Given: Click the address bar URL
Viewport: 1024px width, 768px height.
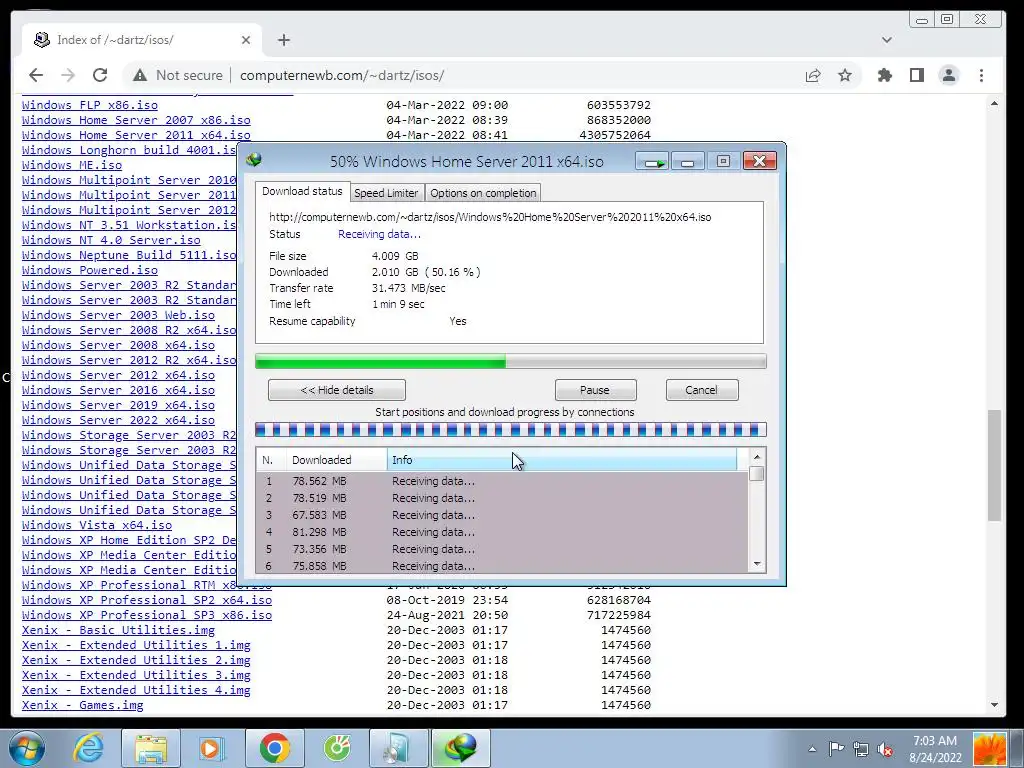Looking at the screenshot, I should [342, 75].
